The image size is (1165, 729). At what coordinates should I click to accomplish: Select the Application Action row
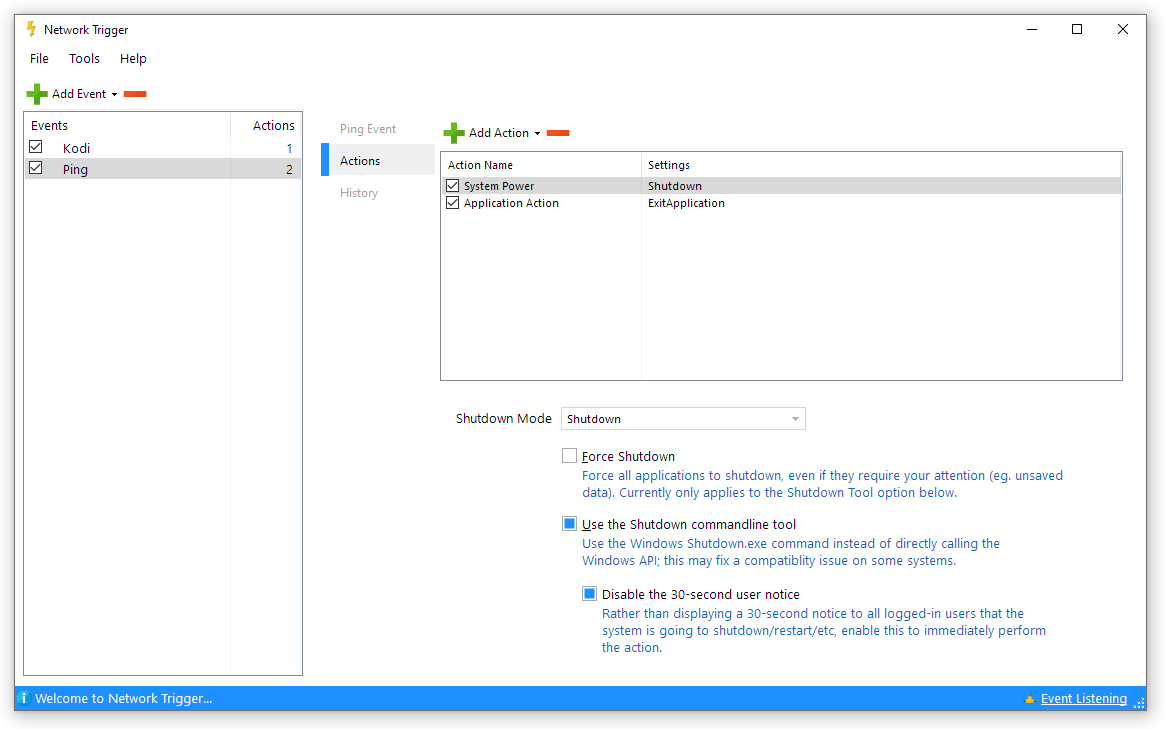[511, 203]
